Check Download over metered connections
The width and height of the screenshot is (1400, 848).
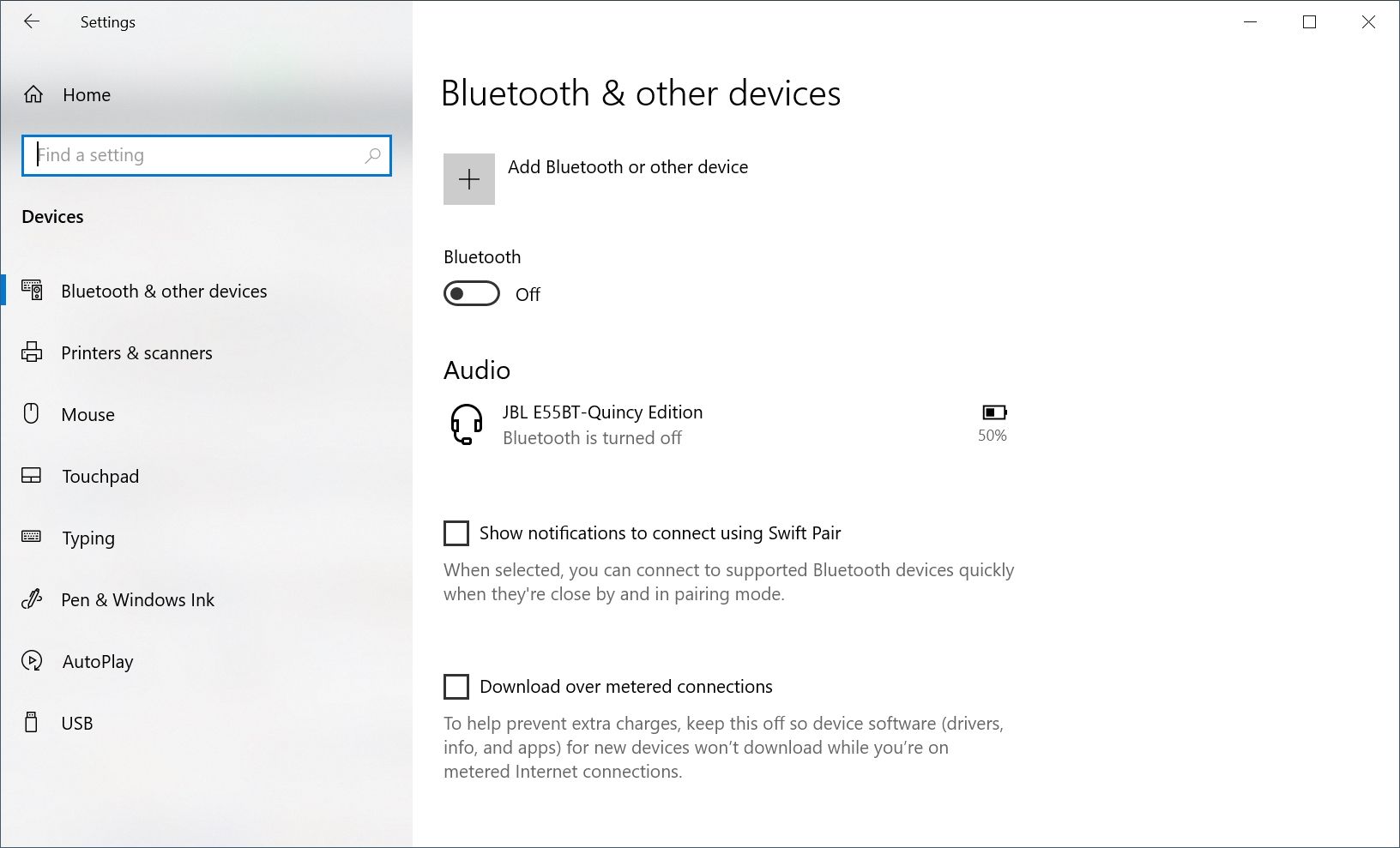455,686
